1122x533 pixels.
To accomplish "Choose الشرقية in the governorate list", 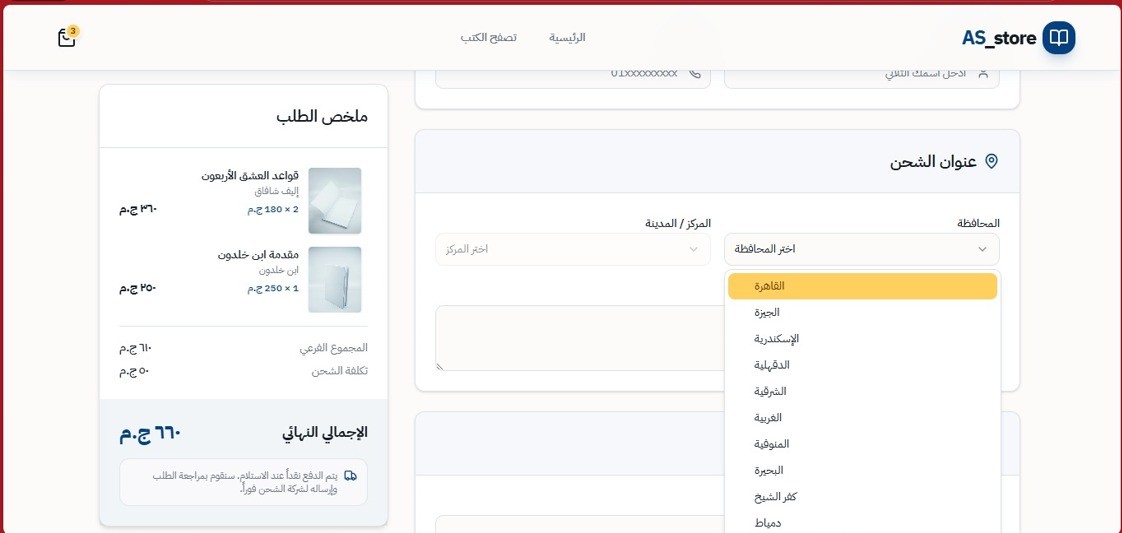I will [862, 392].
